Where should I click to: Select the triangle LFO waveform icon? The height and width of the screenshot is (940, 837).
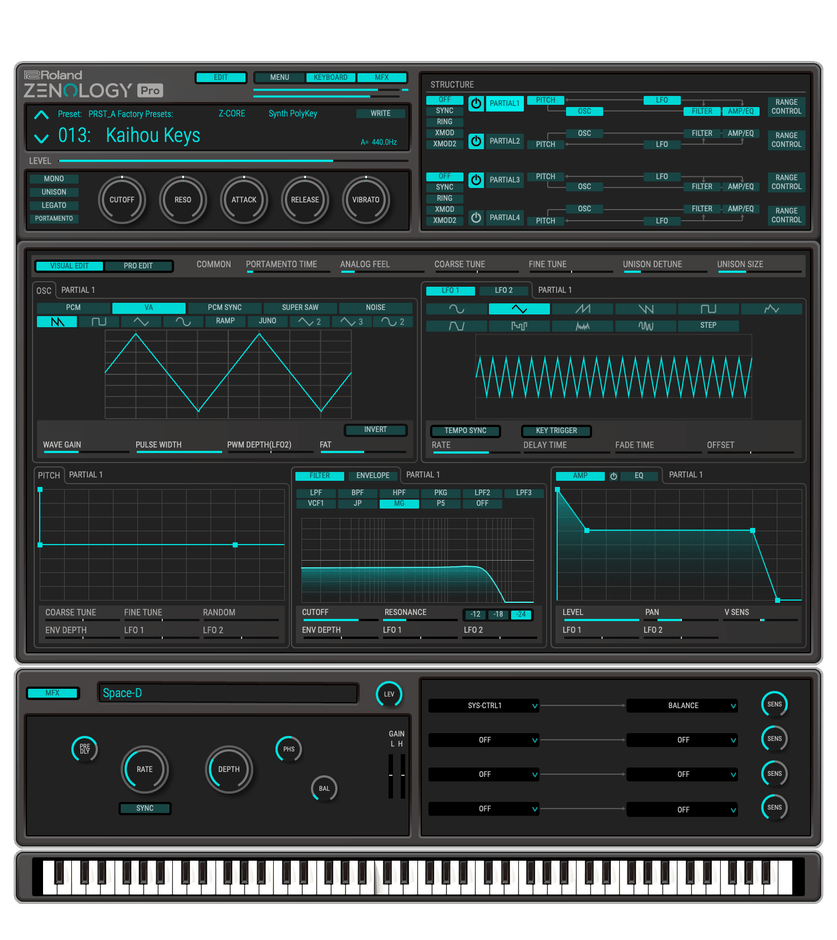519,310
